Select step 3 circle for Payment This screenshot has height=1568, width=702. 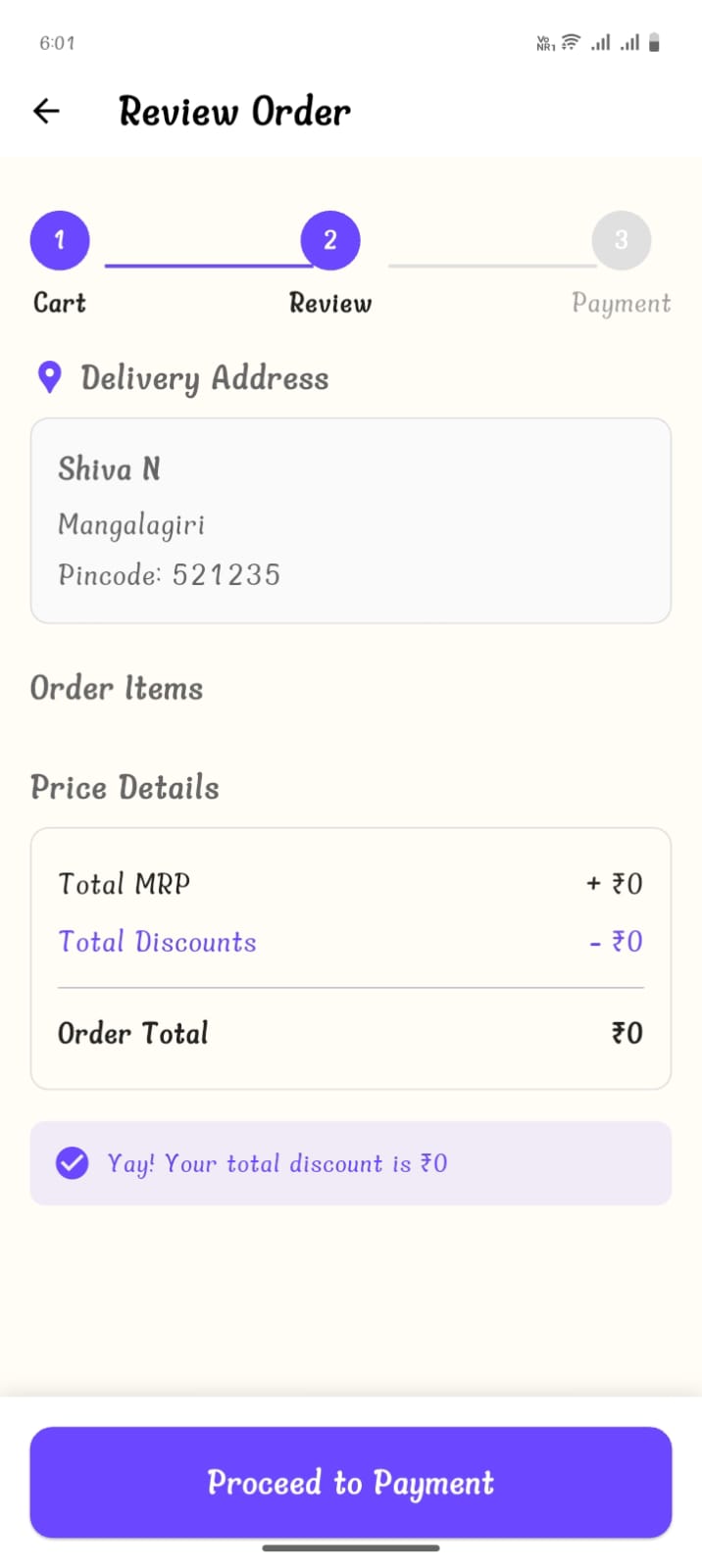621,240
